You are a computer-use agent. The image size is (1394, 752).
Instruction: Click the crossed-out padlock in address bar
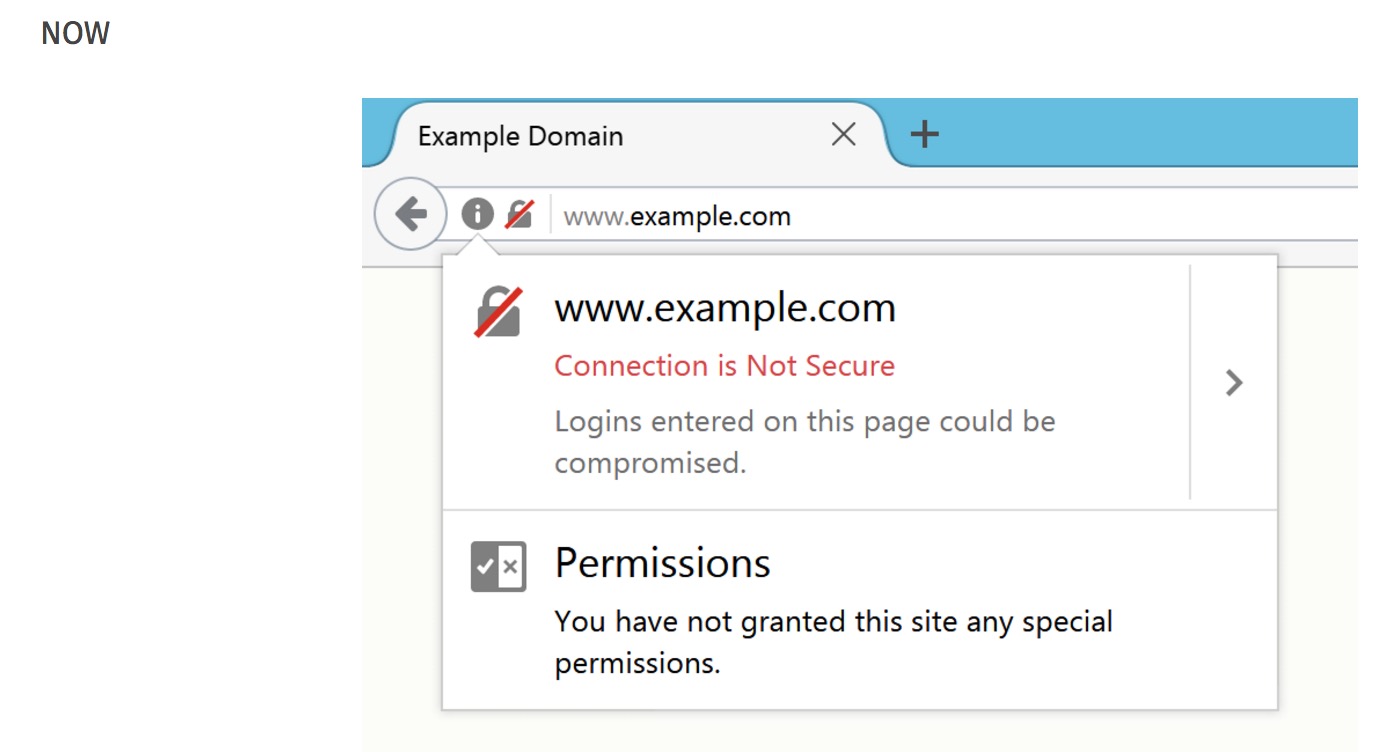[x=519, y=214]
